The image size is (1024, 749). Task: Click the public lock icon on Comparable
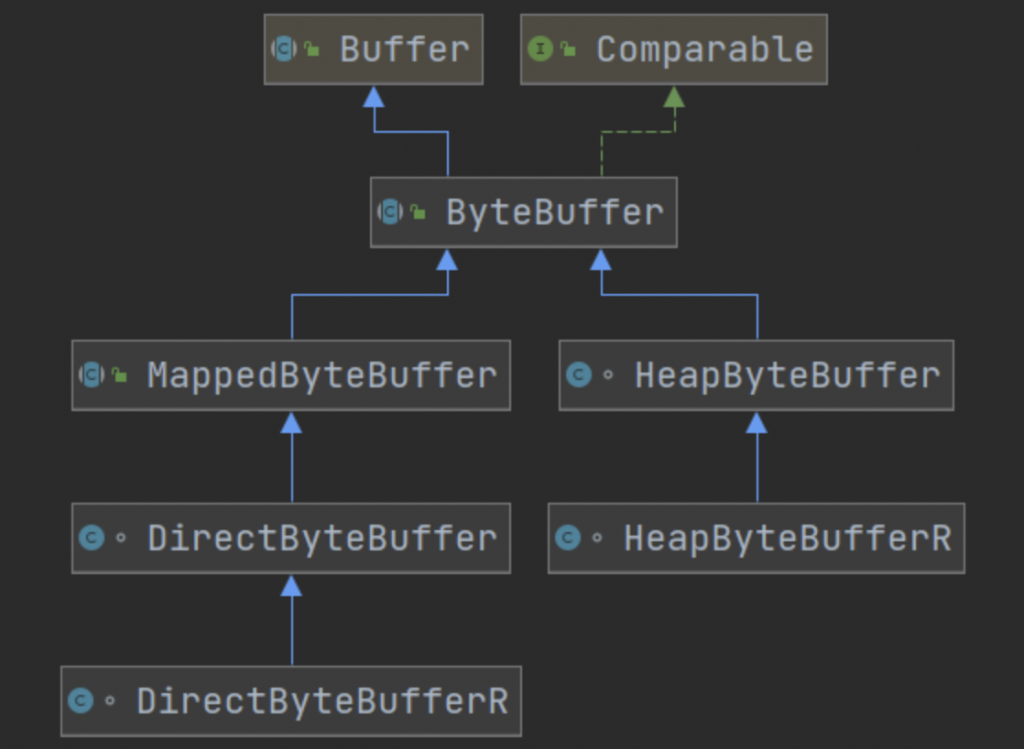click(568, 49)
